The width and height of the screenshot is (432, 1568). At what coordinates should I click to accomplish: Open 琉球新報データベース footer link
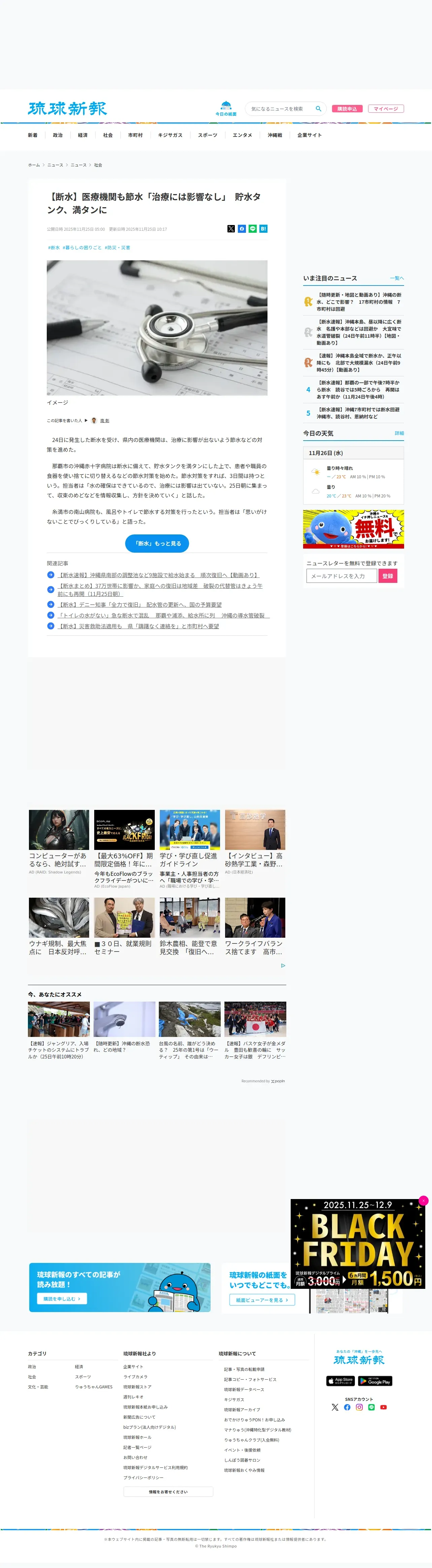coord(244,1390)
